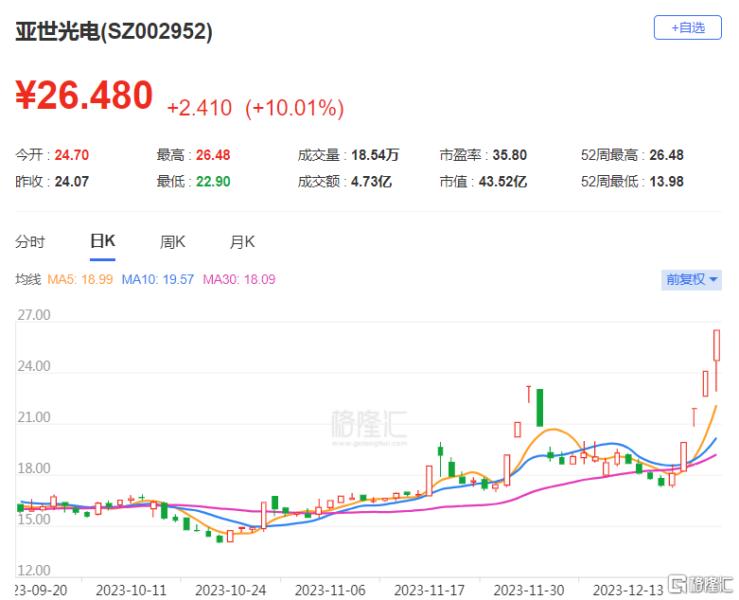Image resolution: width=739 pixels, height=600 pixels.
Task: Click the 12.00 y-axis price label
Action: coord(34,571)
